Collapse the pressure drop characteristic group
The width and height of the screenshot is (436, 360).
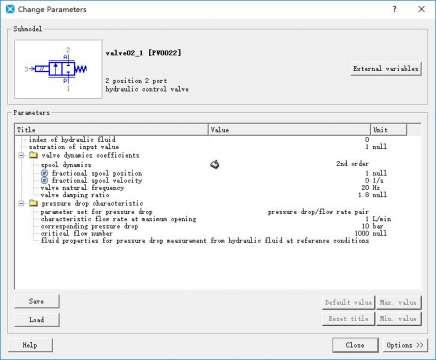[21, 204]
